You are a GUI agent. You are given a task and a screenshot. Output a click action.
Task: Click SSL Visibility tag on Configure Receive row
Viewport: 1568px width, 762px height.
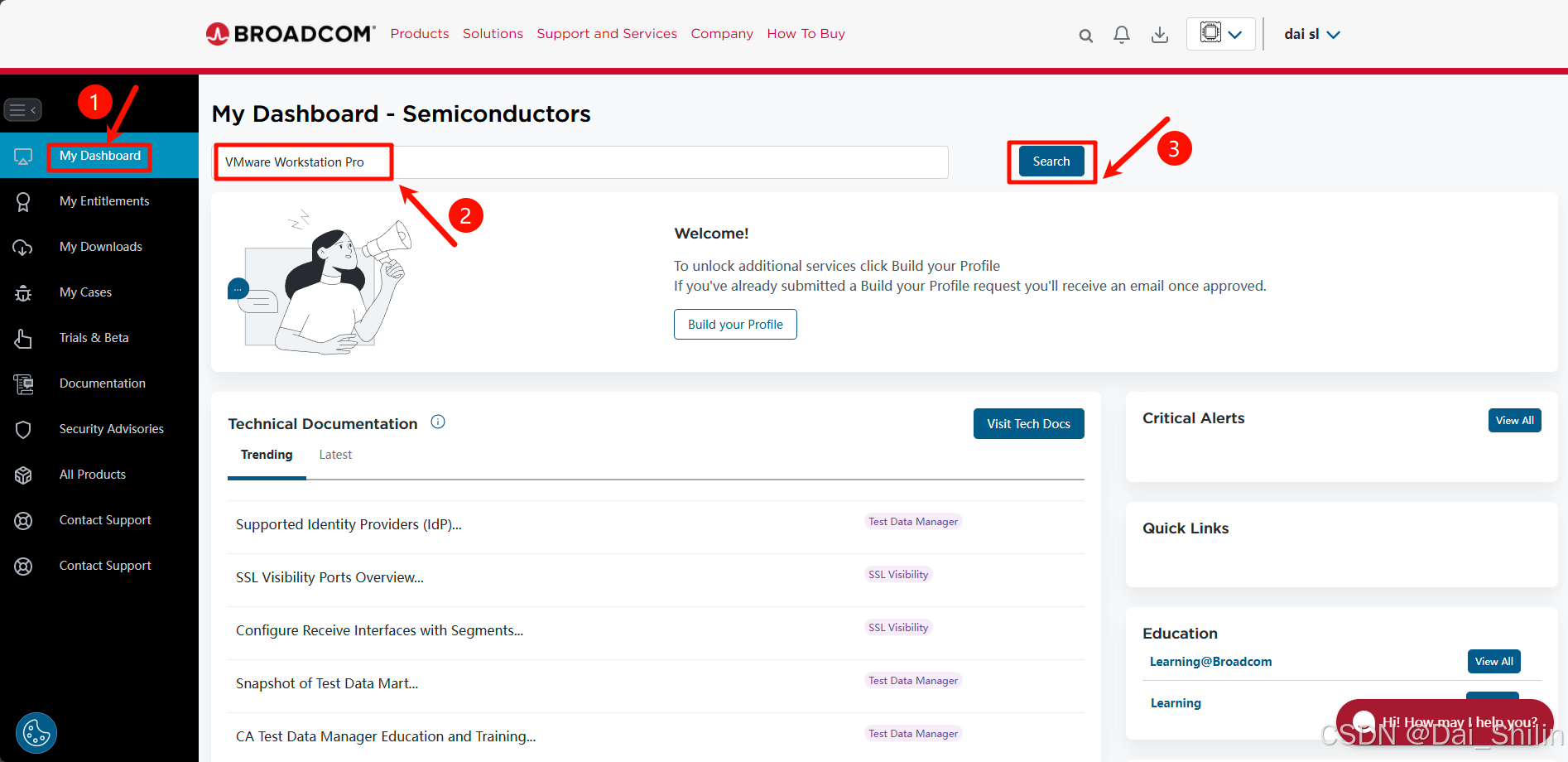898,628
